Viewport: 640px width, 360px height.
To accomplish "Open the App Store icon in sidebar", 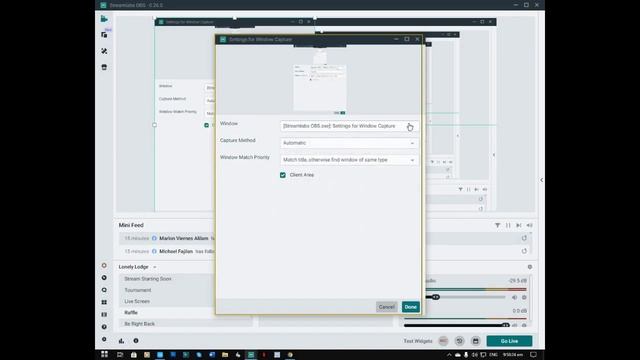I will click(x=104, y=67).
